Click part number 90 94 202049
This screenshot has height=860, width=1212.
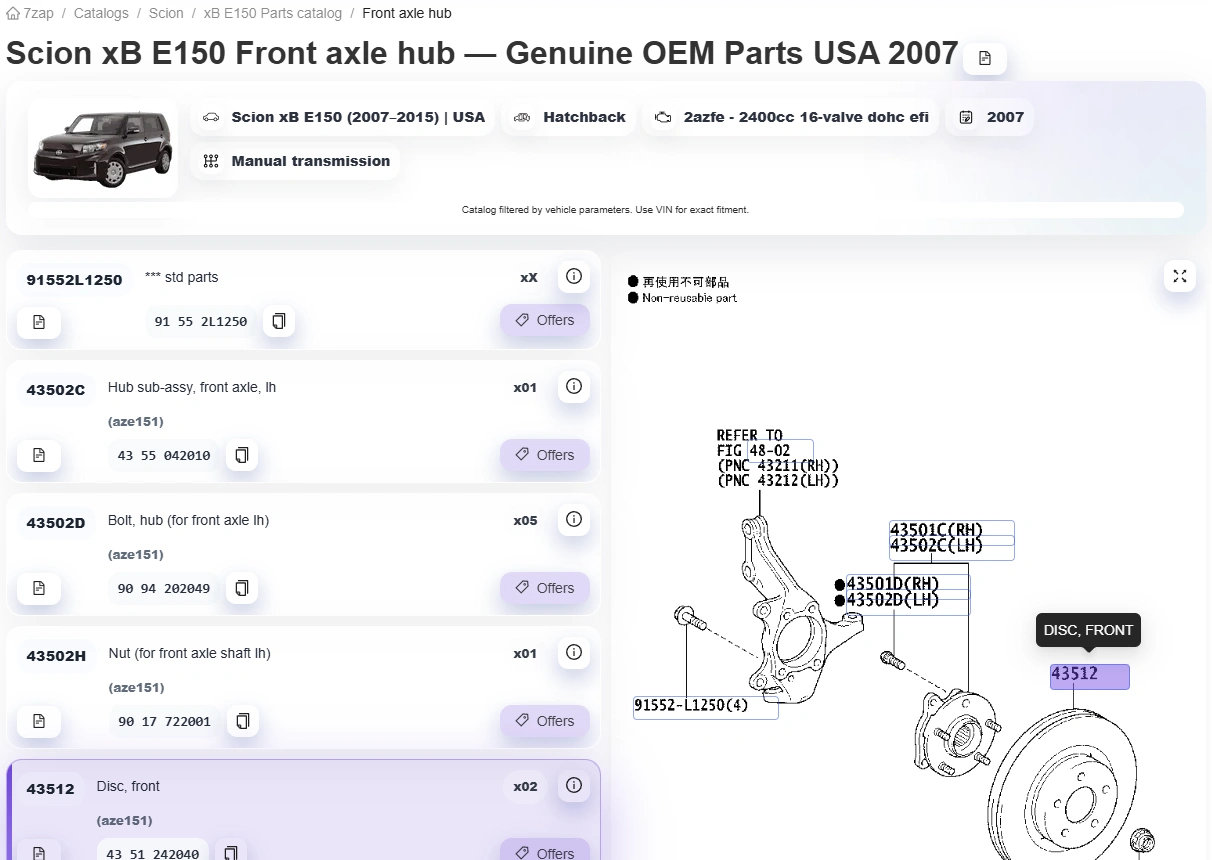(164, 588)
